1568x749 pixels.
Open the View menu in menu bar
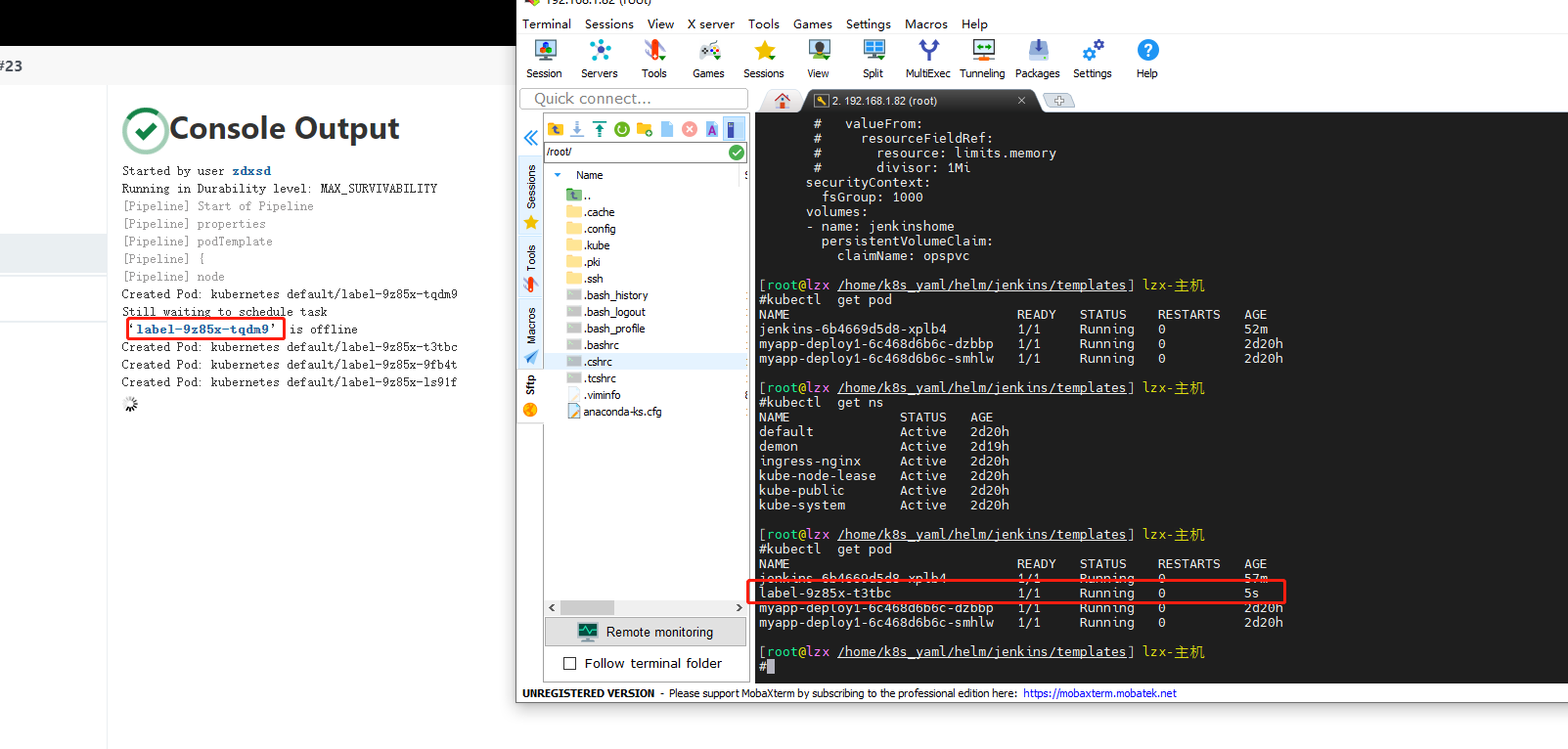coord(660,24)
